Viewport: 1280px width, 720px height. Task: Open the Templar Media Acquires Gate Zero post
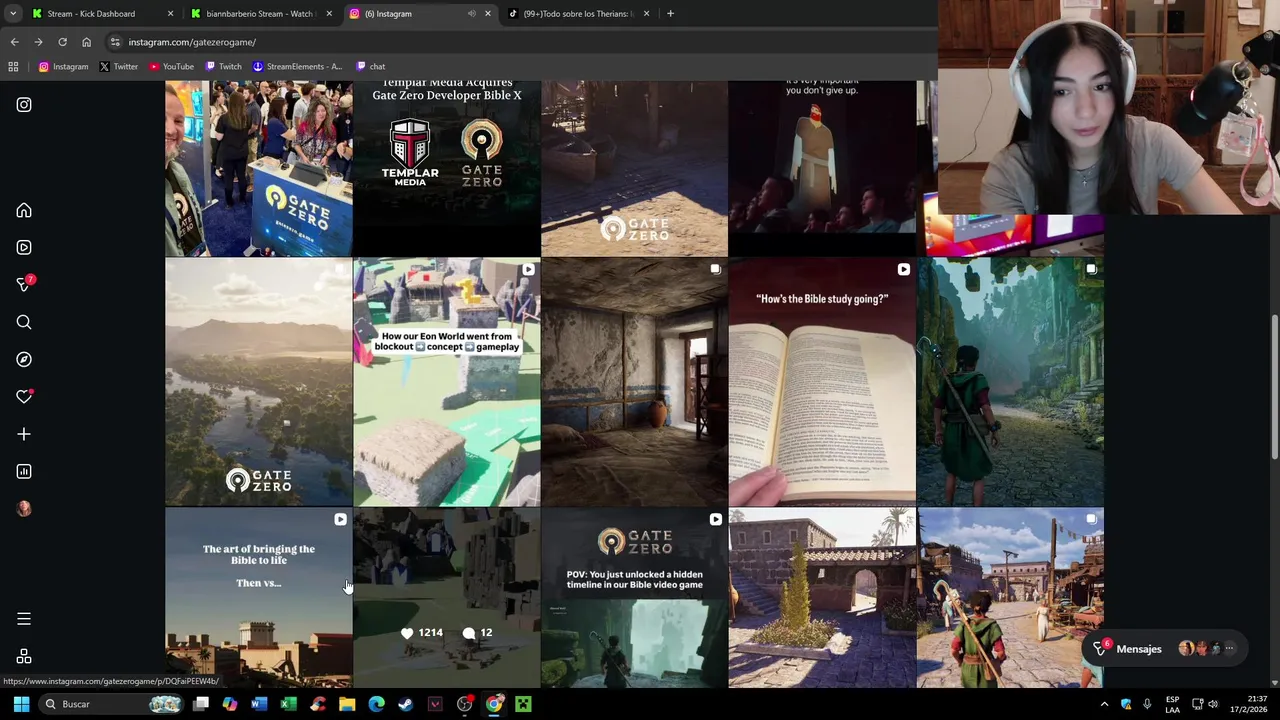click(447, 168)
